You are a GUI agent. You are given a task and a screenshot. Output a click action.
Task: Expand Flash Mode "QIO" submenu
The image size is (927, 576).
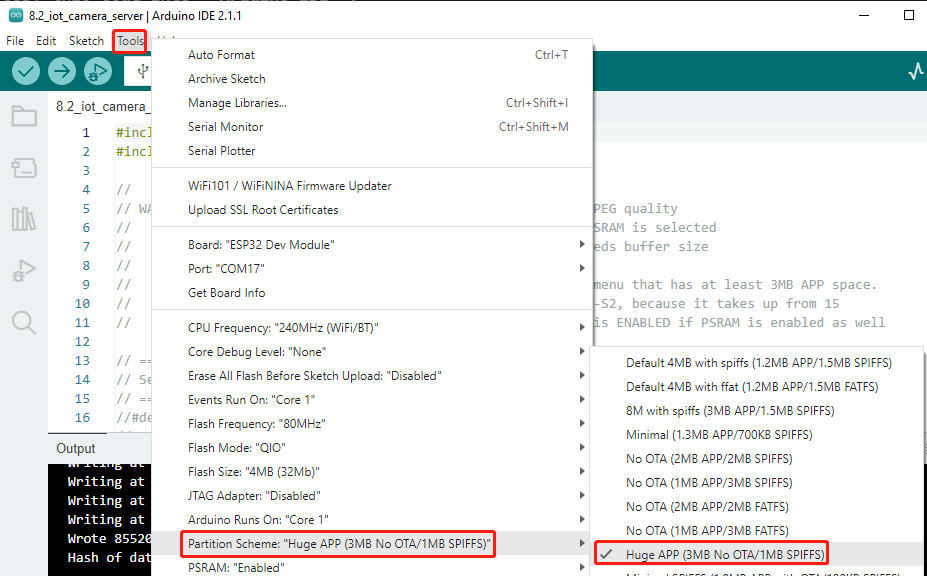point(372,448)
